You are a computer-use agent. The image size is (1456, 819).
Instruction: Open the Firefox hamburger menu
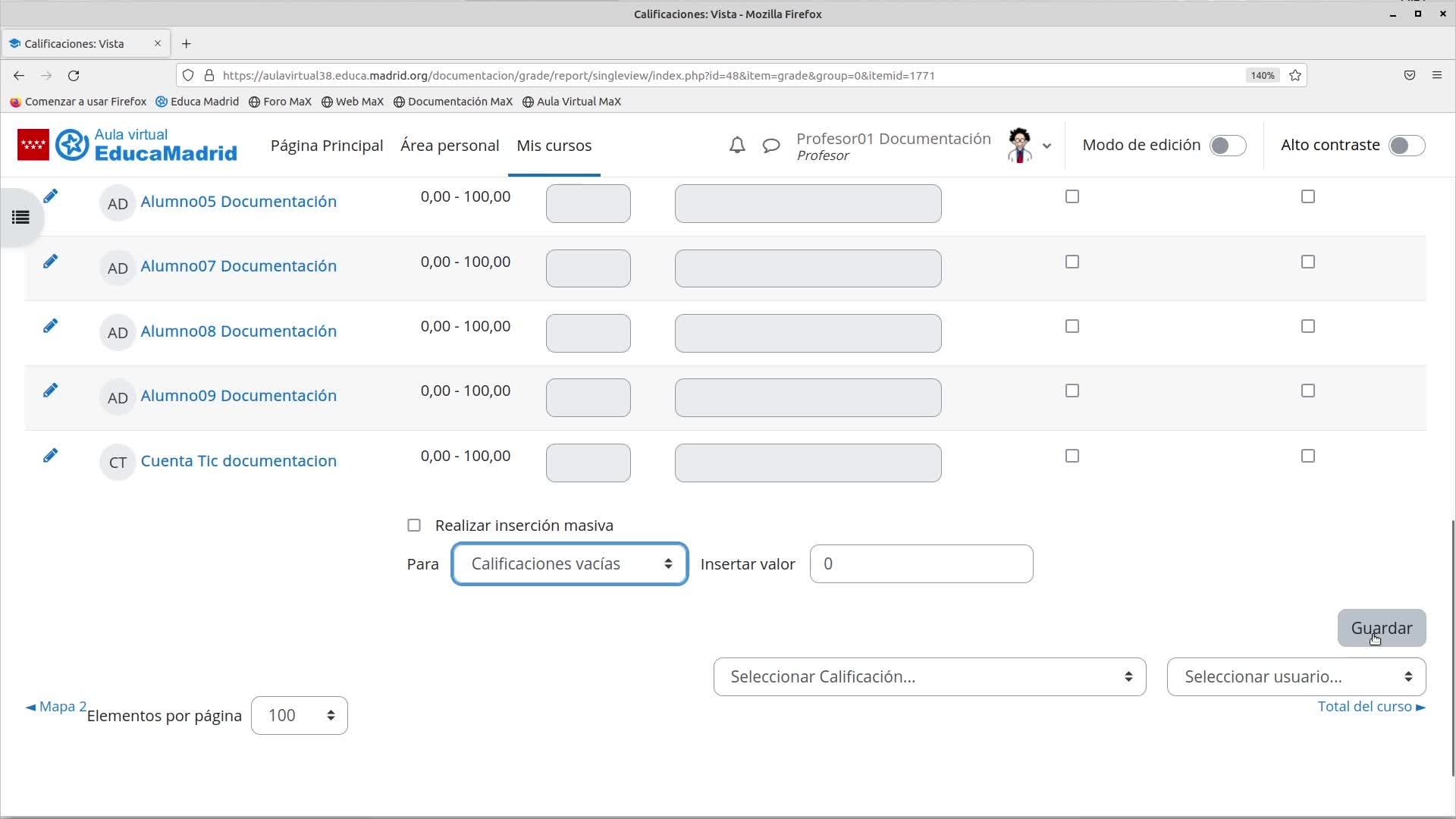pyautogui.click(x=1436, y=75)
